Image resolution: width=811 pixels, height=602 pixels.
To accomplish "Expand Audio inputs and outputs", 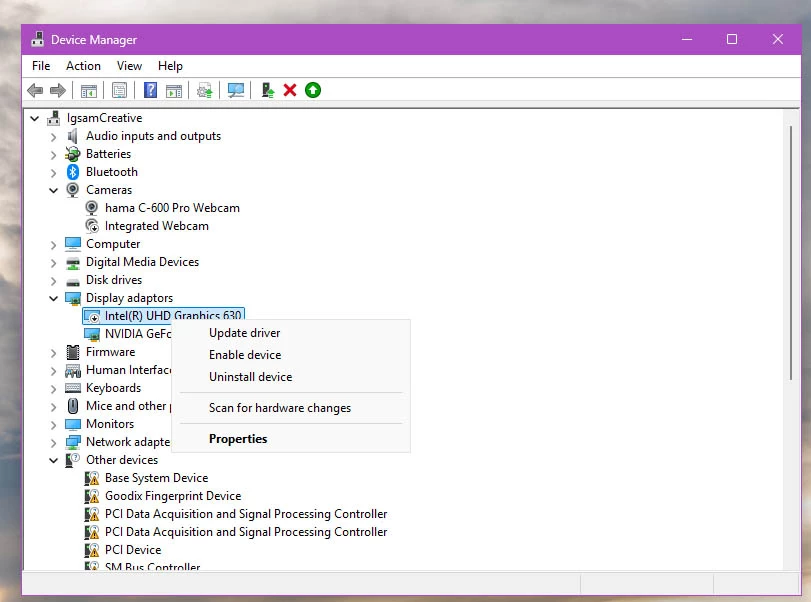I will tap(53, 137).
